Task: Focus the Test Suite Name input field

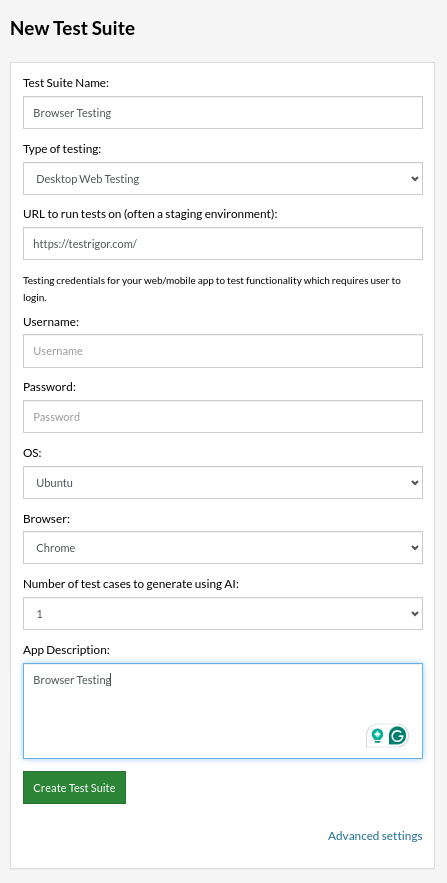Action: (x=223, y=113)
